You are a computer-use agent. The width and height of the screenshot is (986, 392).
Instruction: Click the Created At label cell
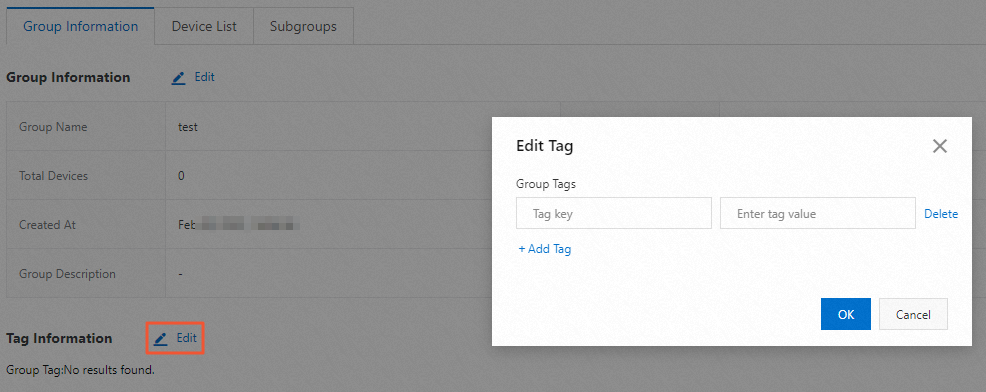pos(86,225)
